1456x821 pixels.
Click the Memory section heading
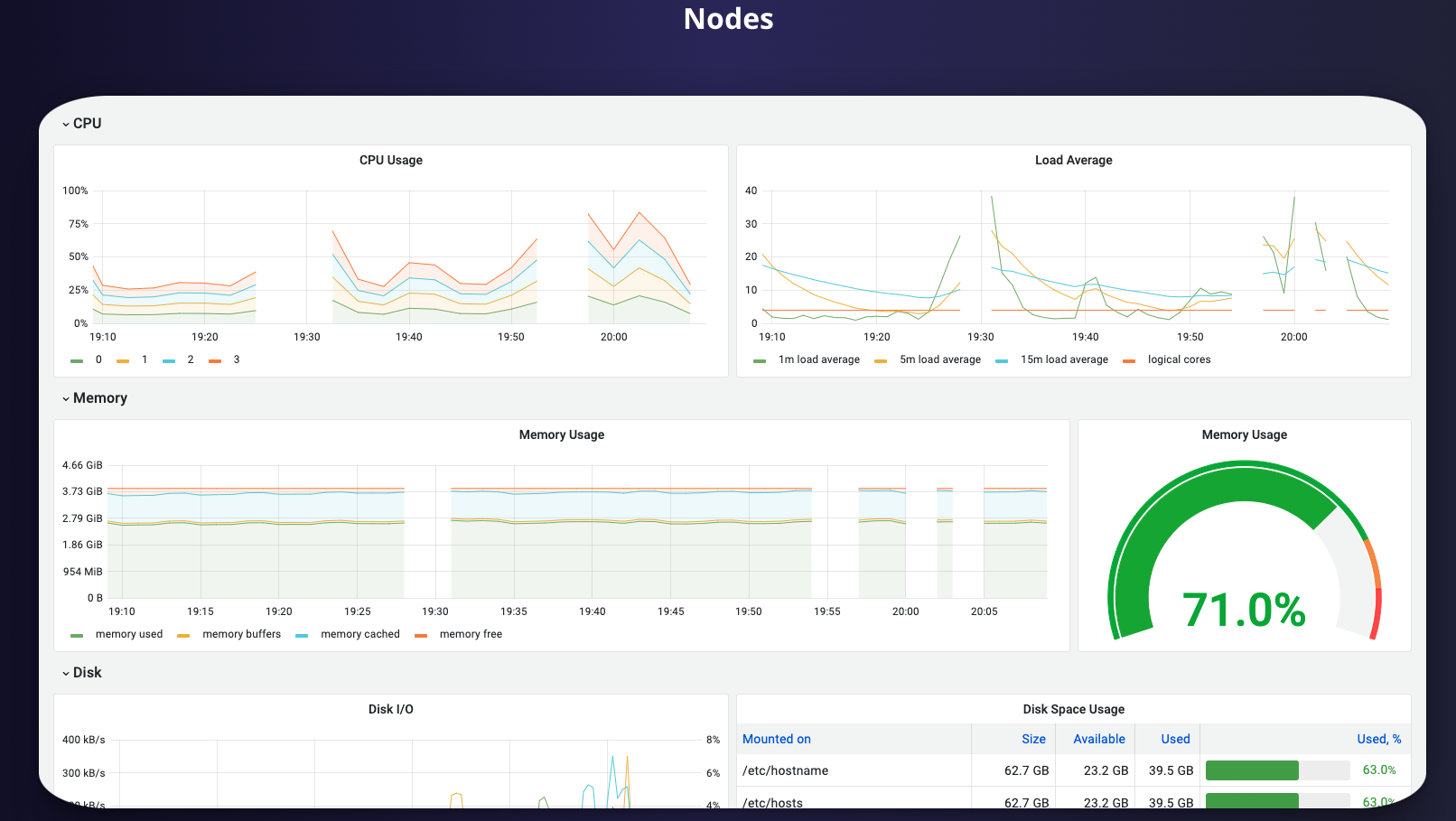pyautogui.click(x=100, y=398)
